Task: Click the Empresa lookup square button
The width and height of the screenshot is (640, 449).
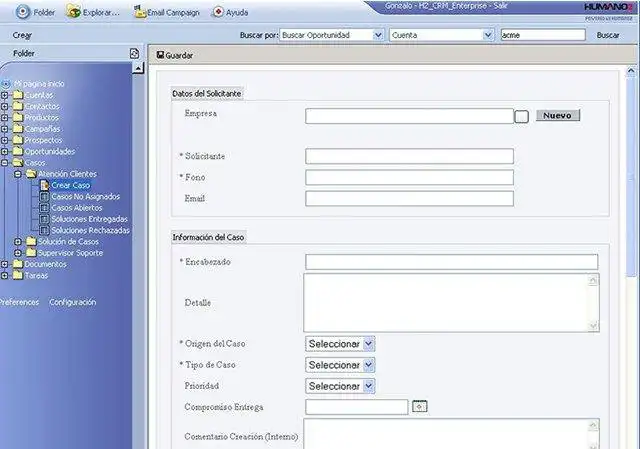Action: pos(521,116)
